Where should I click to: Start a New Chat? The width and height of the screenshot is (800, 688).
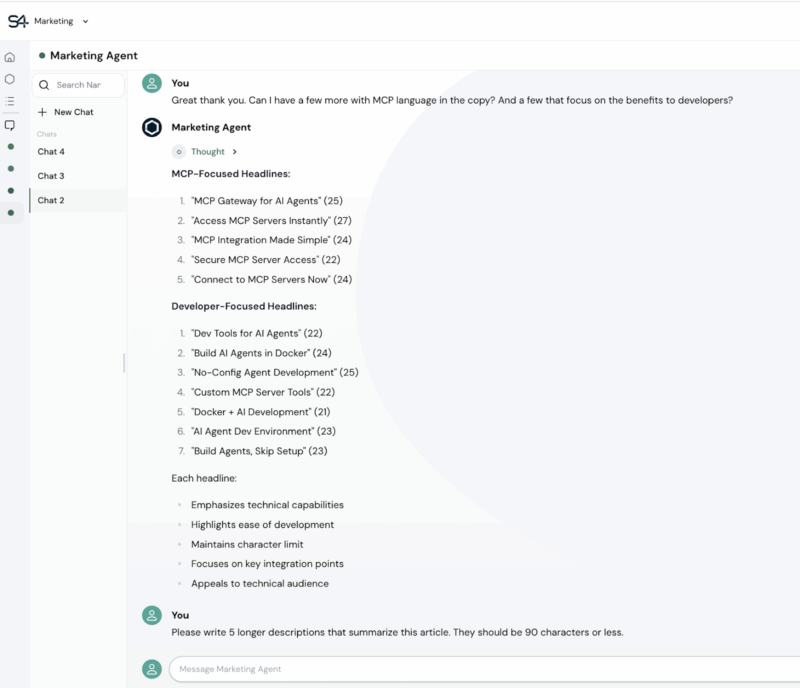click(x=73, y=112)
